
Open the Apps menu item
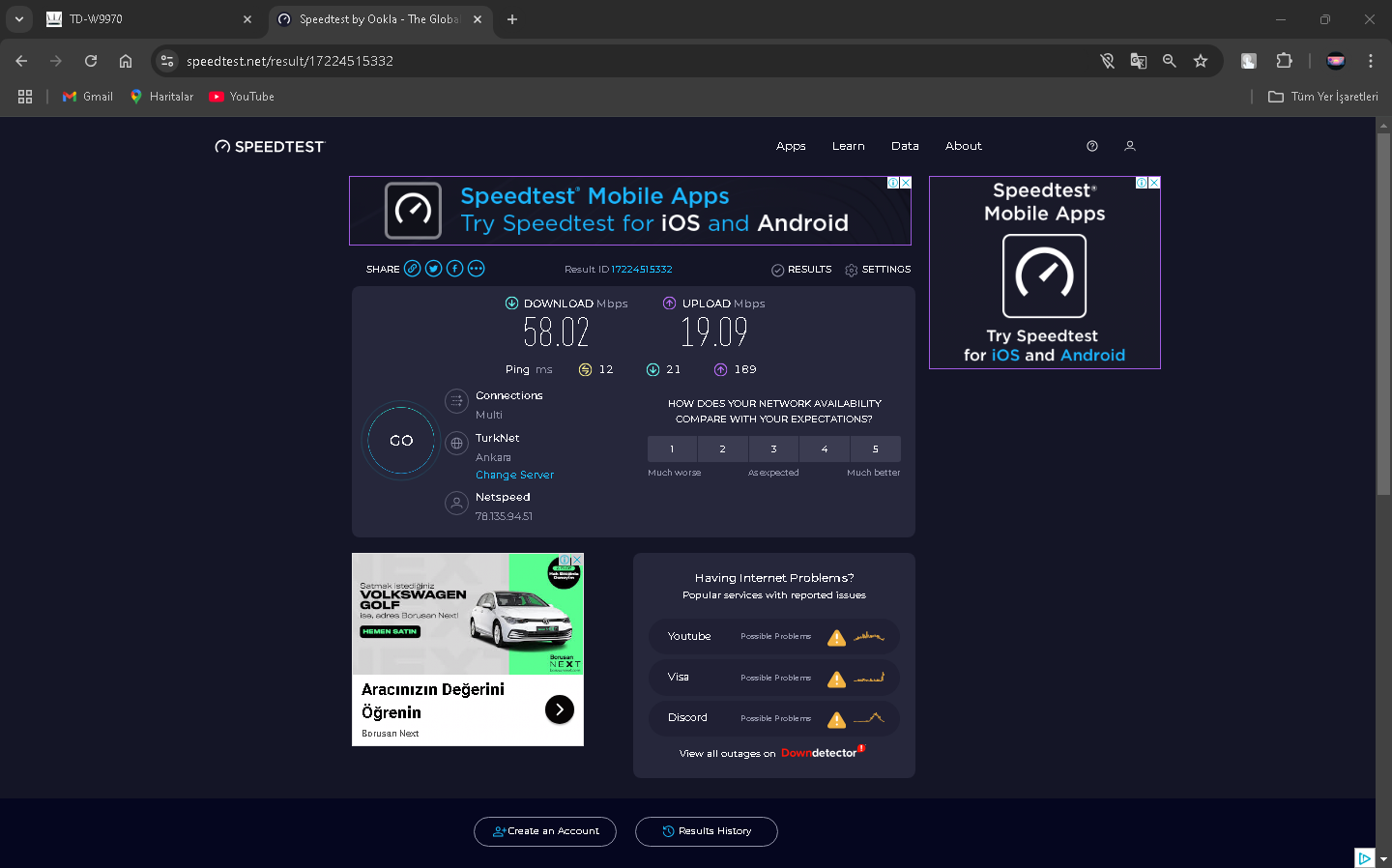pyautogui.click(x=791, y=146)
